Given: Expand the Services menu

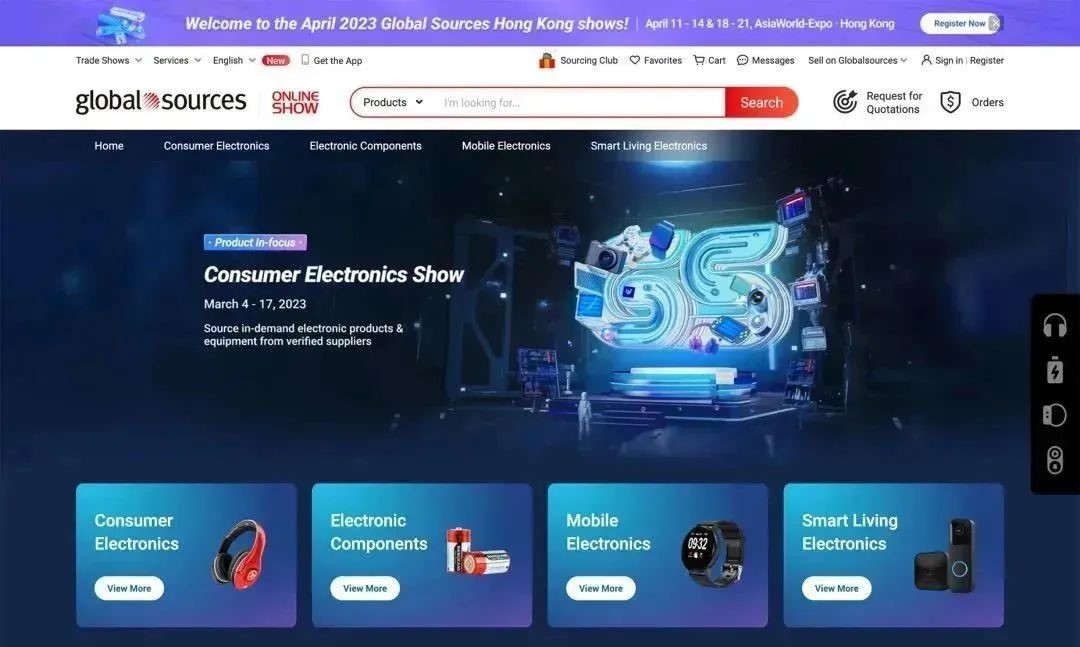Looking at the screenshot, I should 177,60.
